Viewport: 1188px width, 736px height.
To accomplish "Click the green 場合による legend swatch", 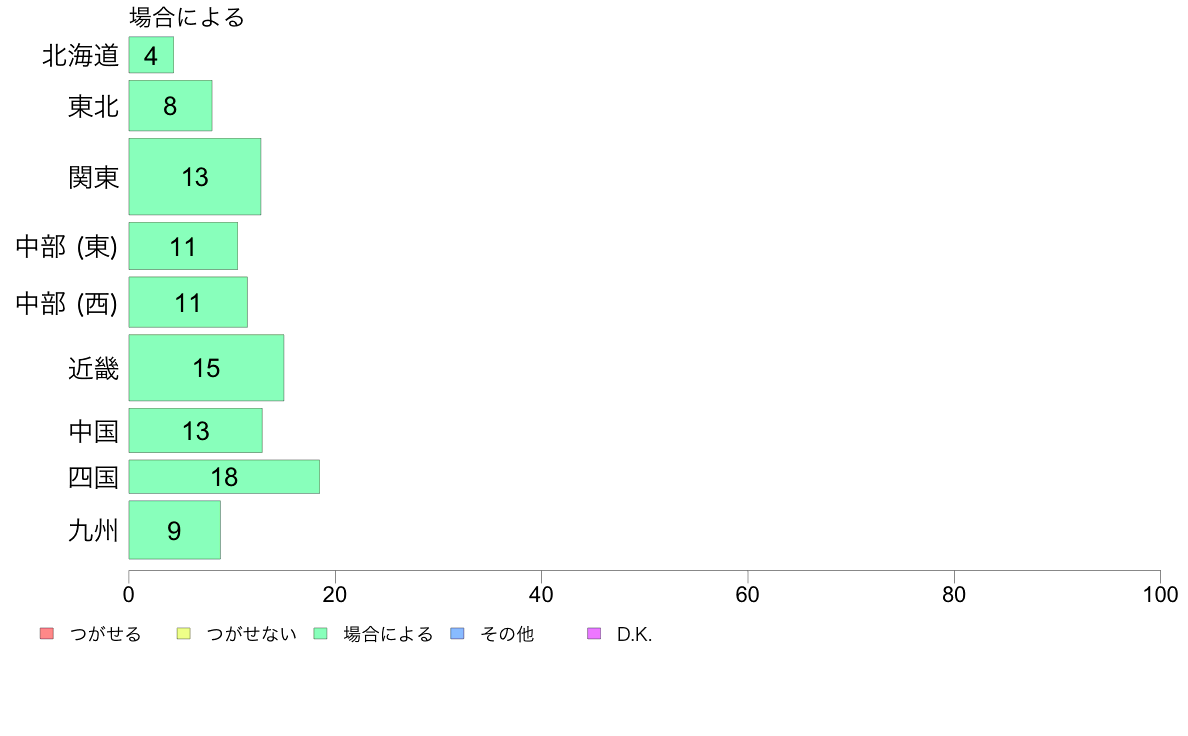I will tap(320, 634).
